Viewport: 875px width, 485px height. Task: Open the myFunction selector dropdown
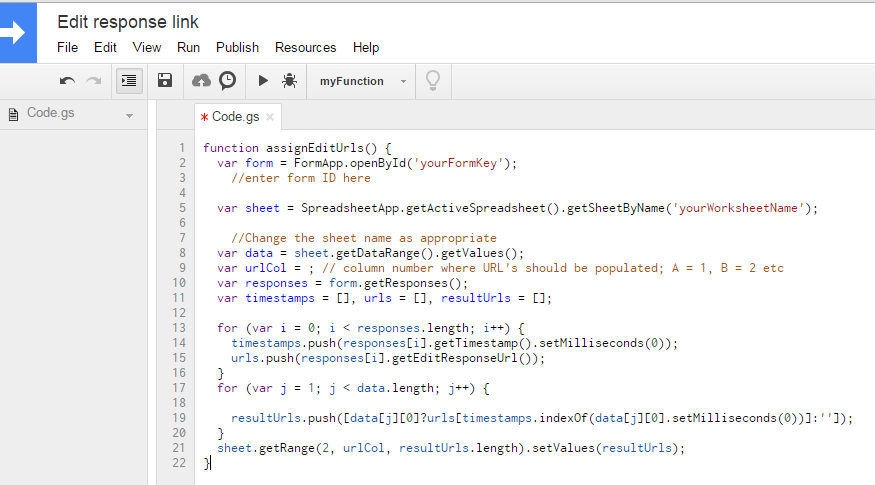(362, 81)
